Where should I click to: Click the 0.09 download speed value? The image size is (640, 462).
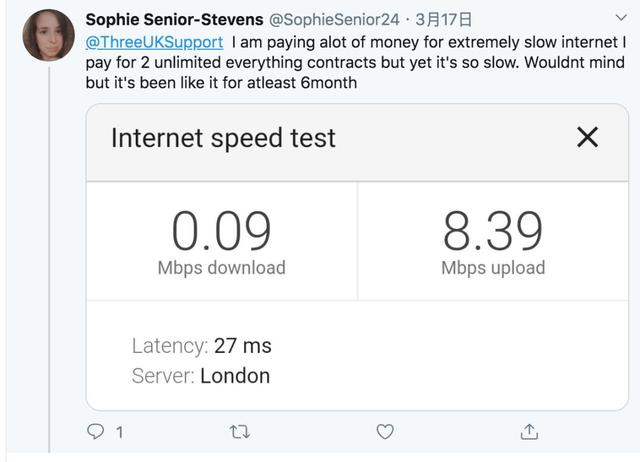[x=221, y=231]
